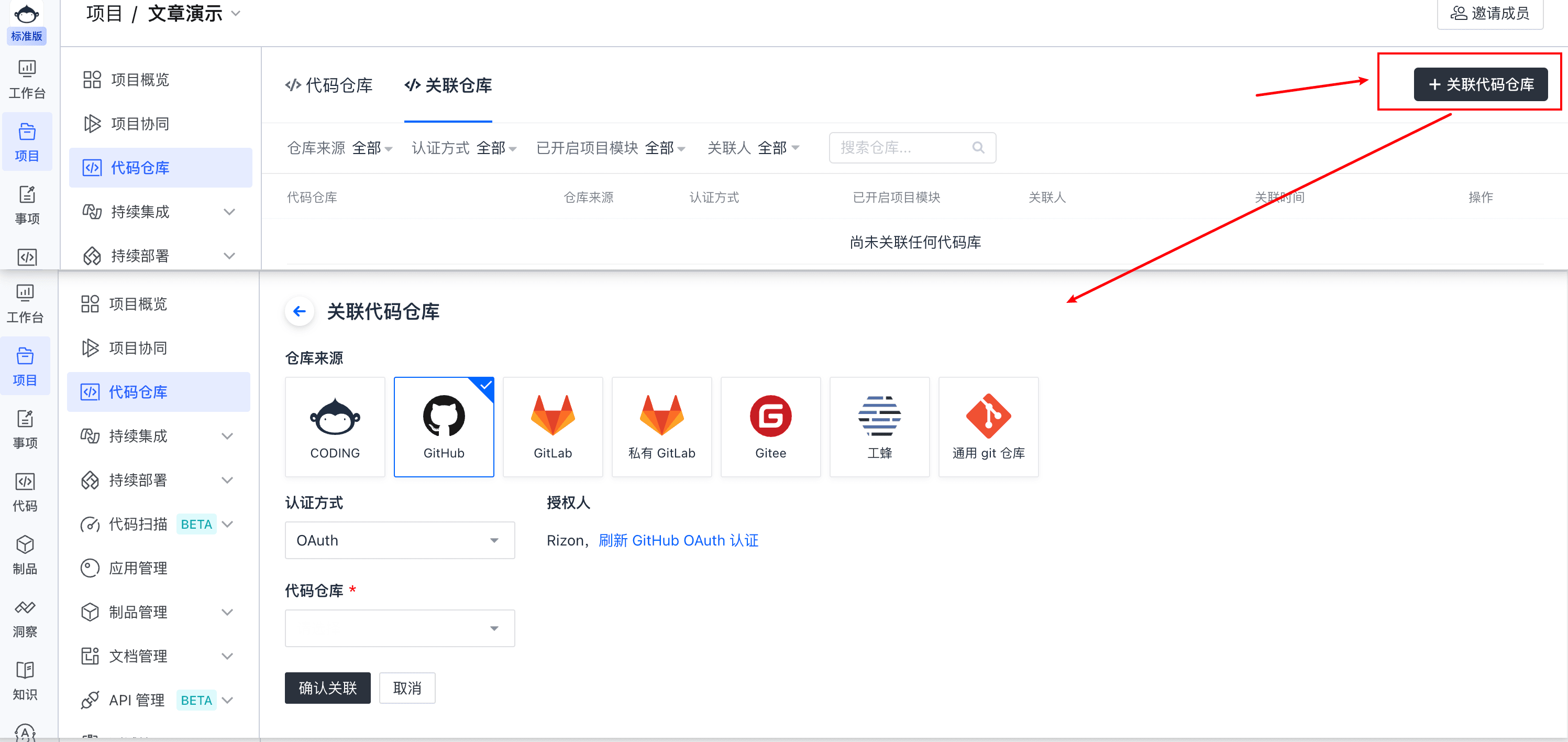Switch to the 代码仓库 tab
1568x742 pixels.
[x=329, y=85]
